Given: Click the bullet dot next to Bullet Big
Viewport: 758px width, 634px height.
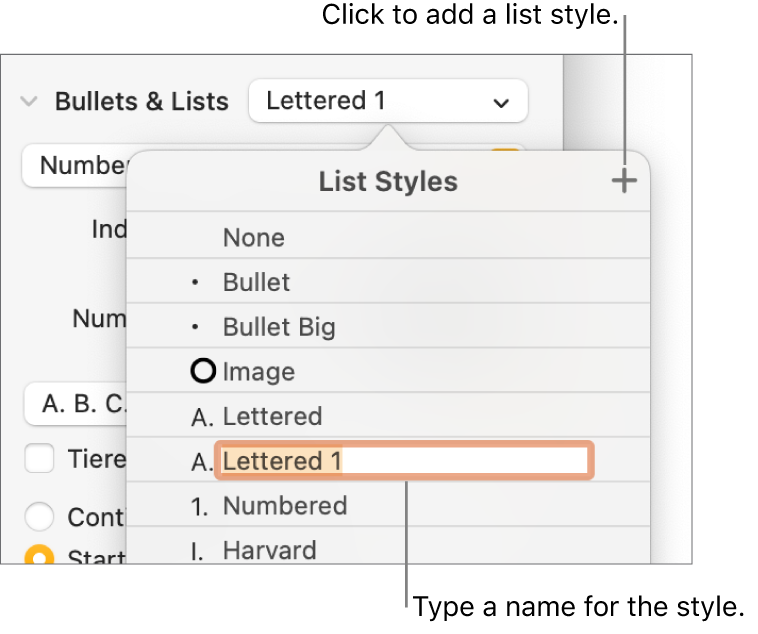Looking at the screenshot, I should 195,327.
